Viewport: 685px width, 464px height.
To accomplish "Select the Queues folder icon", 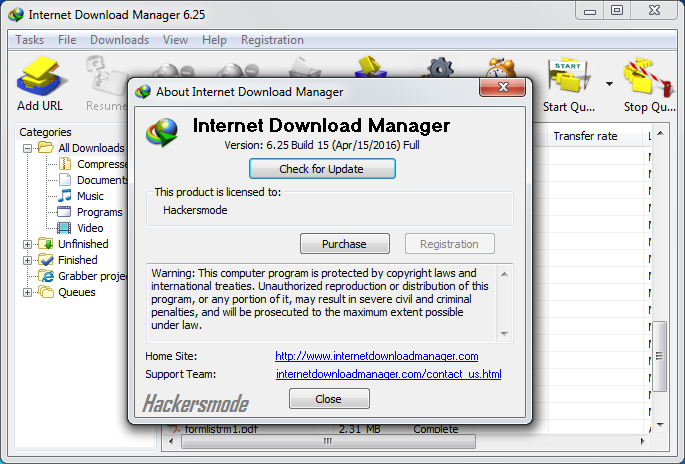I will click(45, 291).
